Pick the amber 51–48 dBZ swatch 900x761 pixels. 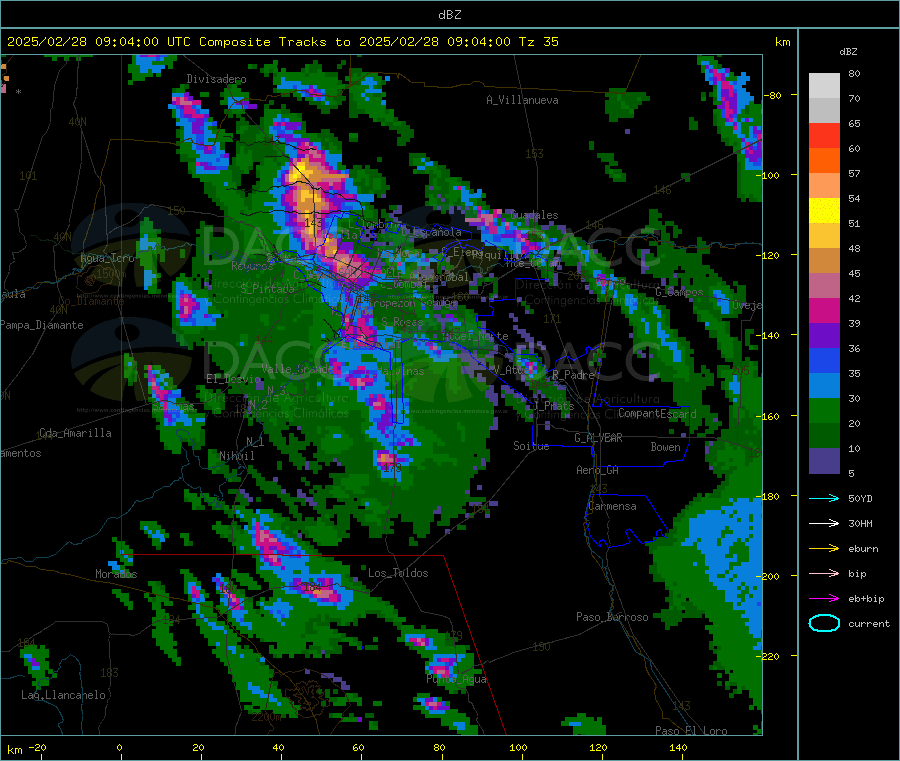click(x=824, y=236)
